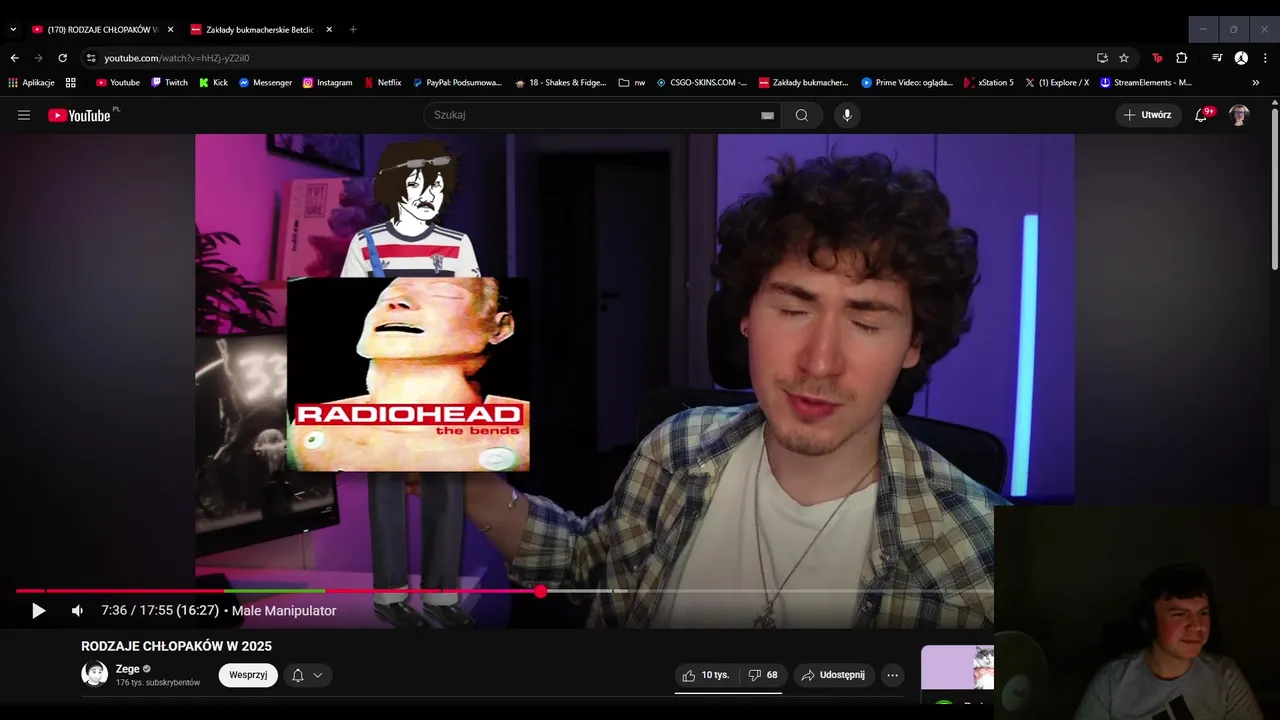Open the Explore / X bookmark

[x=1057, y=83]
